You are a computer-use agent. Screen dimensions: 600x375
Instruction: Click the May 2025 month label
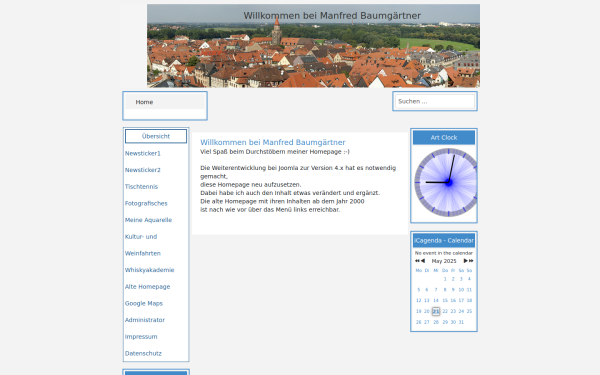click(444, 261)
